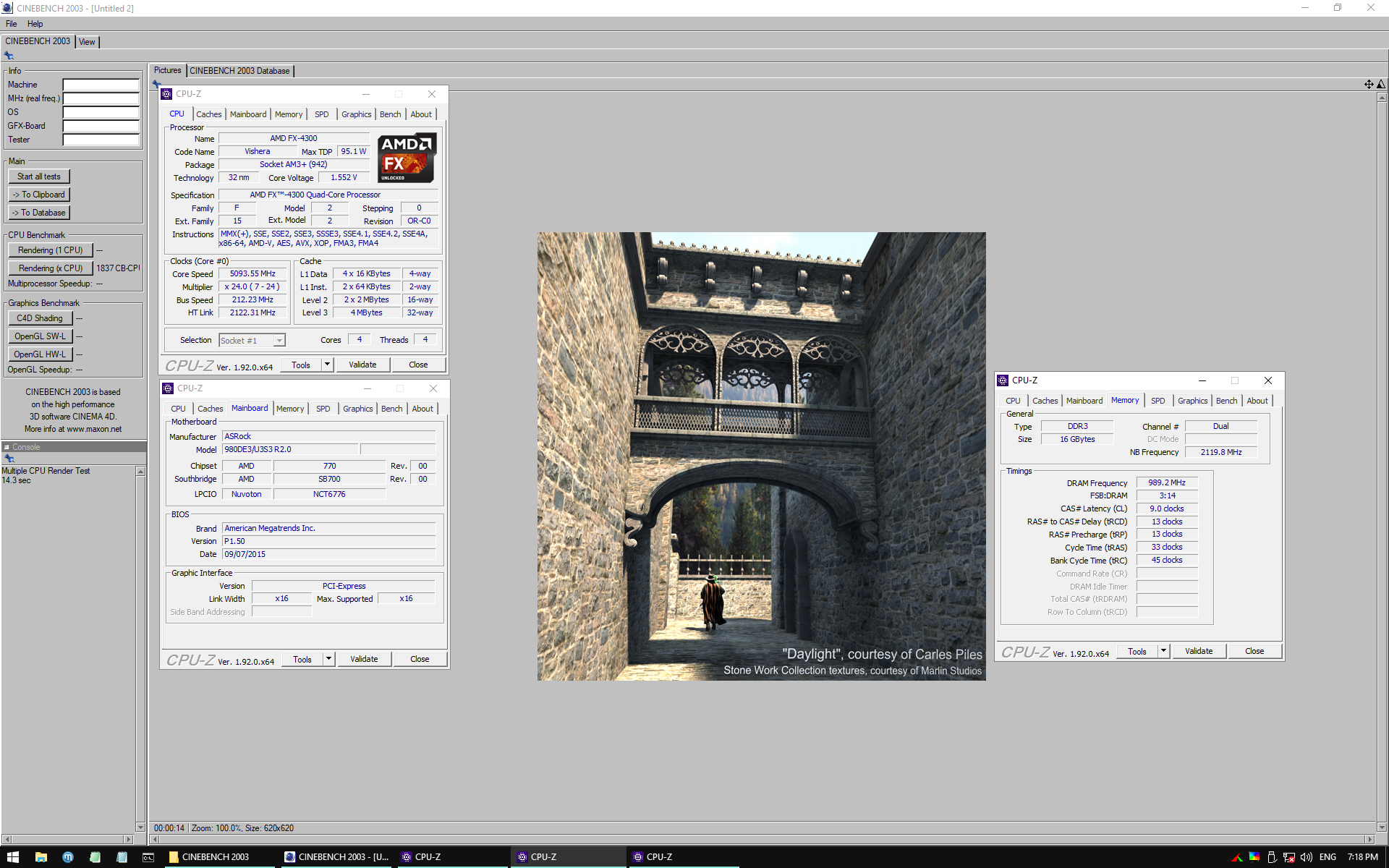Click the Tester input field
This screenshot has height=868, width=1389.
(101, 140)
